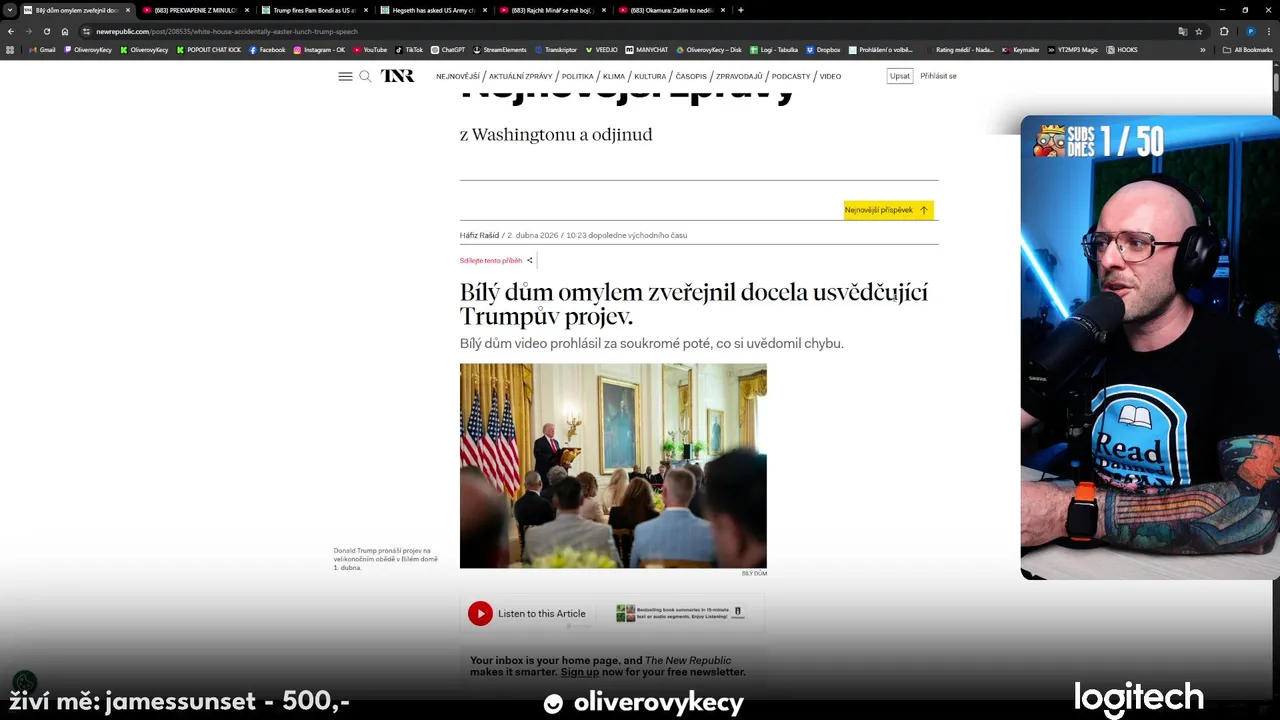Open the KLIMA section
Viewport: 1280px width, 720px height.
(614, 76)
